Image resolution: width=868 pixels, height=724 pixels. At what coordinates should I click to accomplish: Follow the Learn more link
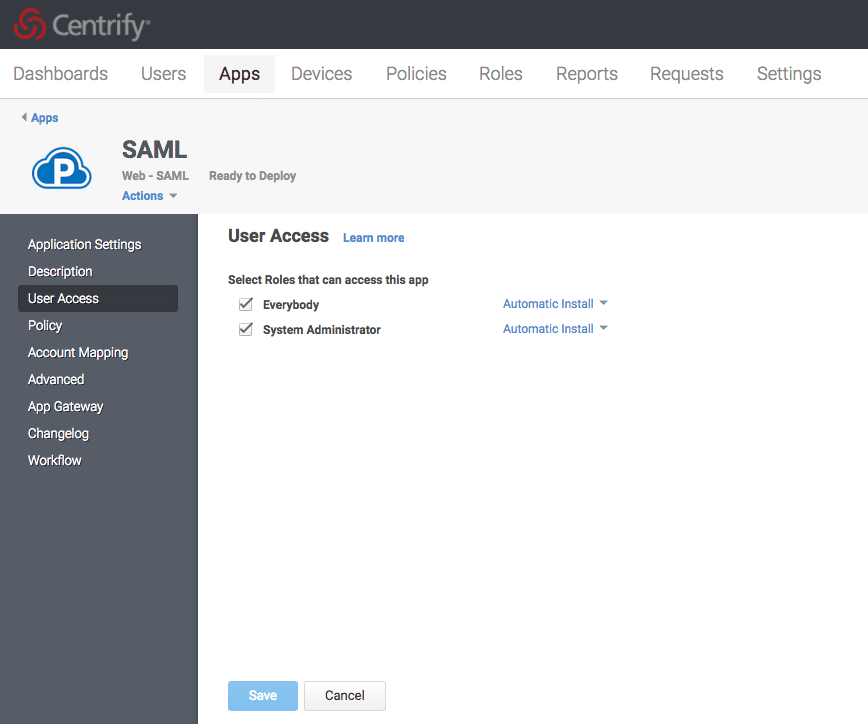point(374,237)
